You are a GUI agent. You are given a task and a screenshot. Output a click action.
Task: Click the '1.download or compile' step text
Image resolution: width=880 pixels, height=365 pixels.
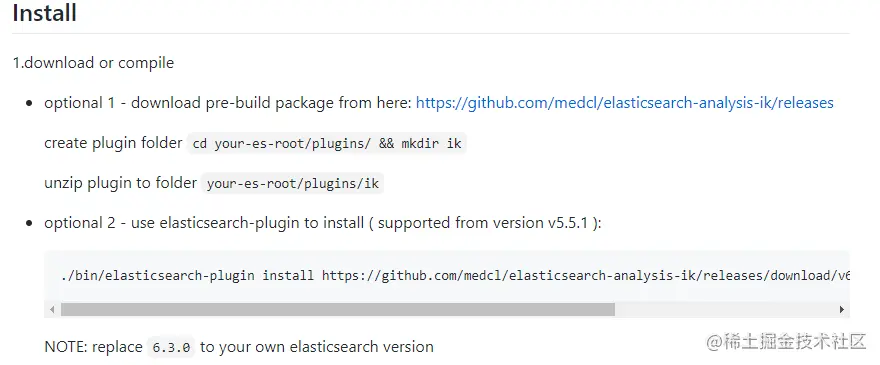pos(93,63)
